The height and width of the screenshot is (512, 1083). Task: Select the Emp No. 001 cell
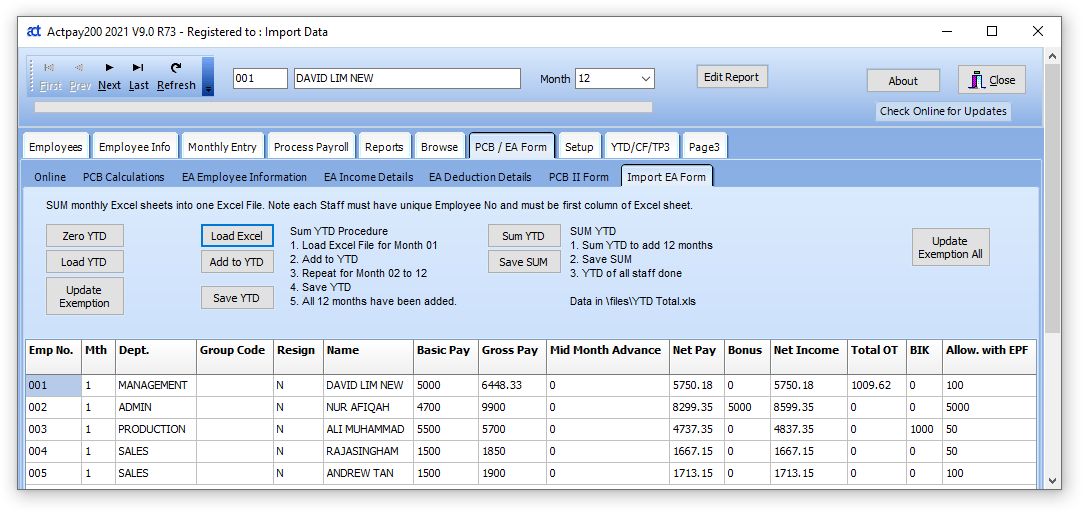[52, 385]
